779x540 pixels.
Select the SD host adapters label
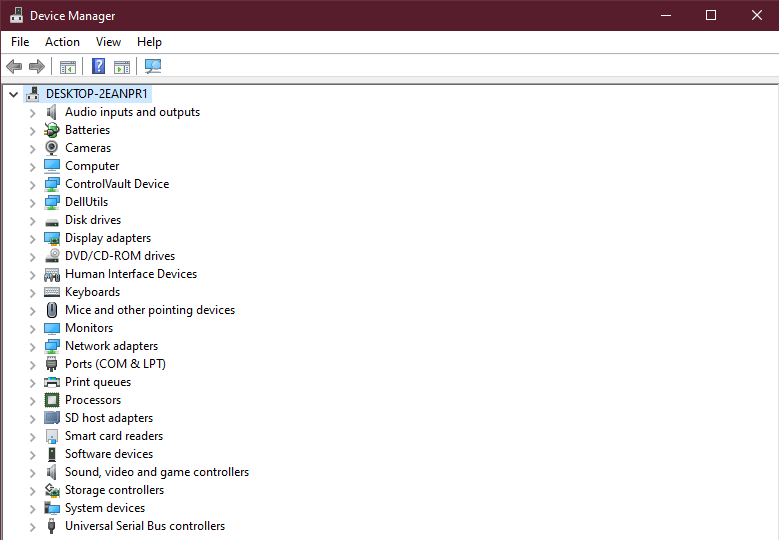109,418
